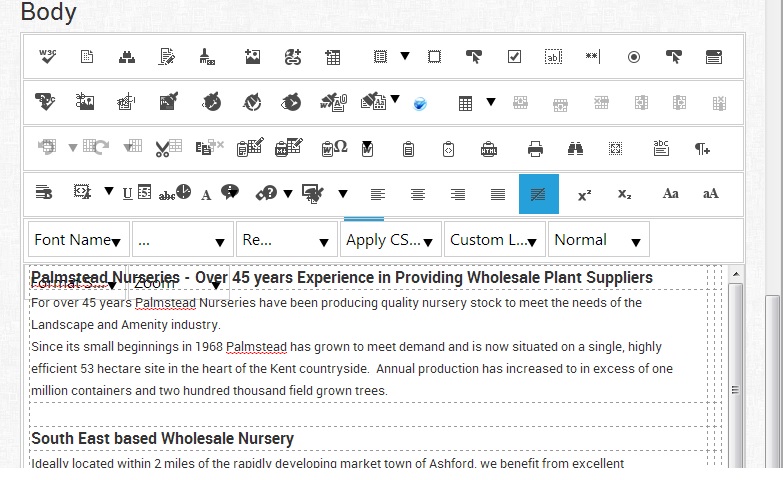The width and height of the screenshot is (783, 480).
Task: Open the Hyperlink Manager chain-link icon
Action: pyautogui.click(x=293, y=57)
